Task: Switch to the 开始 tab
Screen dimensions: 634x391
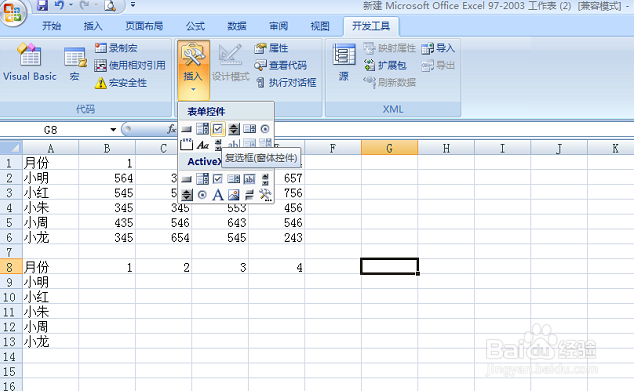Action: 52,26
